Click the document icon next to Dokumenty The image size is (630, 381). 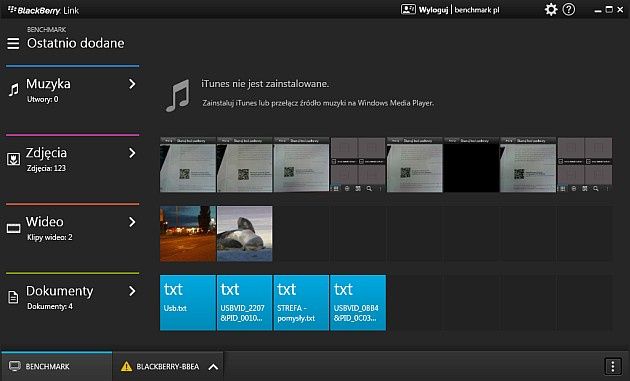13,297
